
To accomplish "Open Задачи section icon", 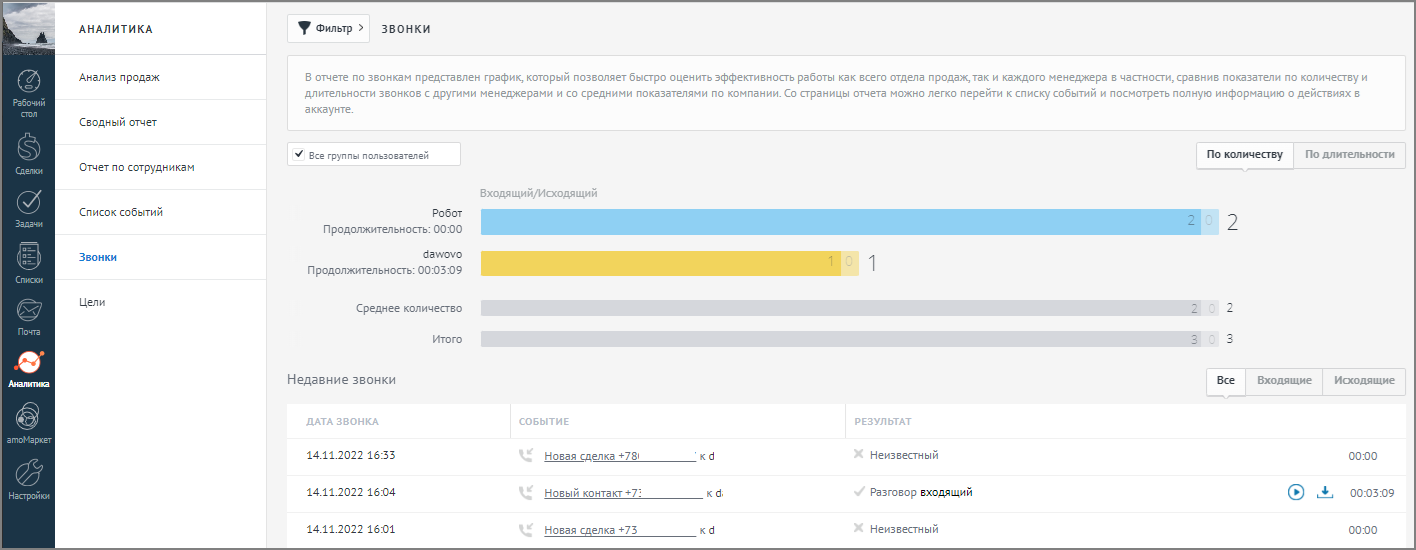I will pos(28,207).
